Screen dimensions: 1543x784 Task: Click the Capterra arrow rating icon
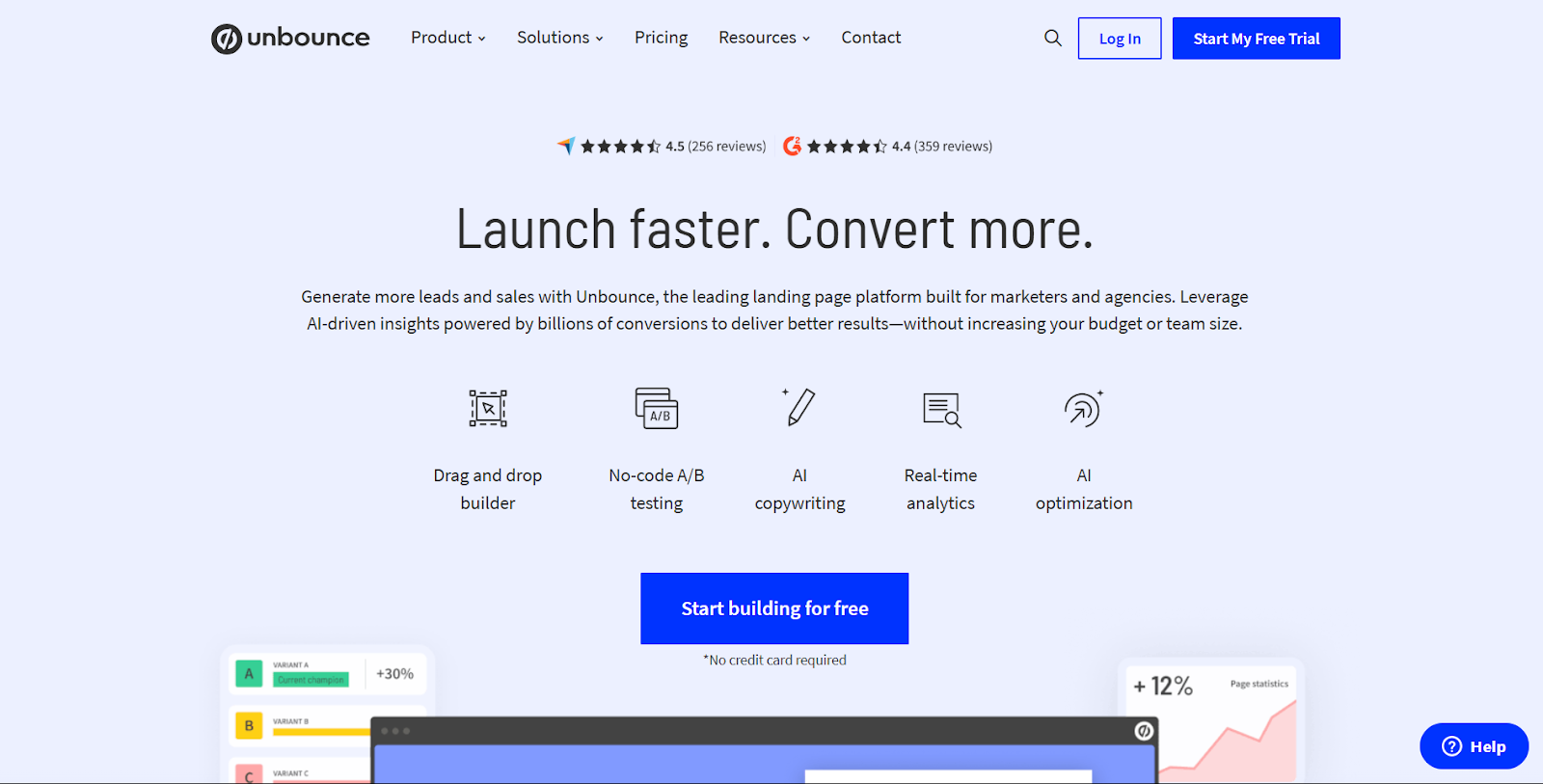[566, 146]
